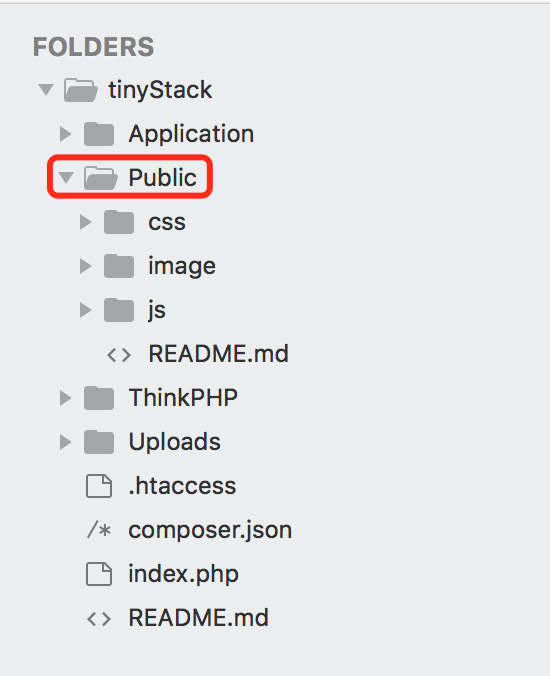Select the ThinkPHP folder label
The image size is (550, 676).
183,397
